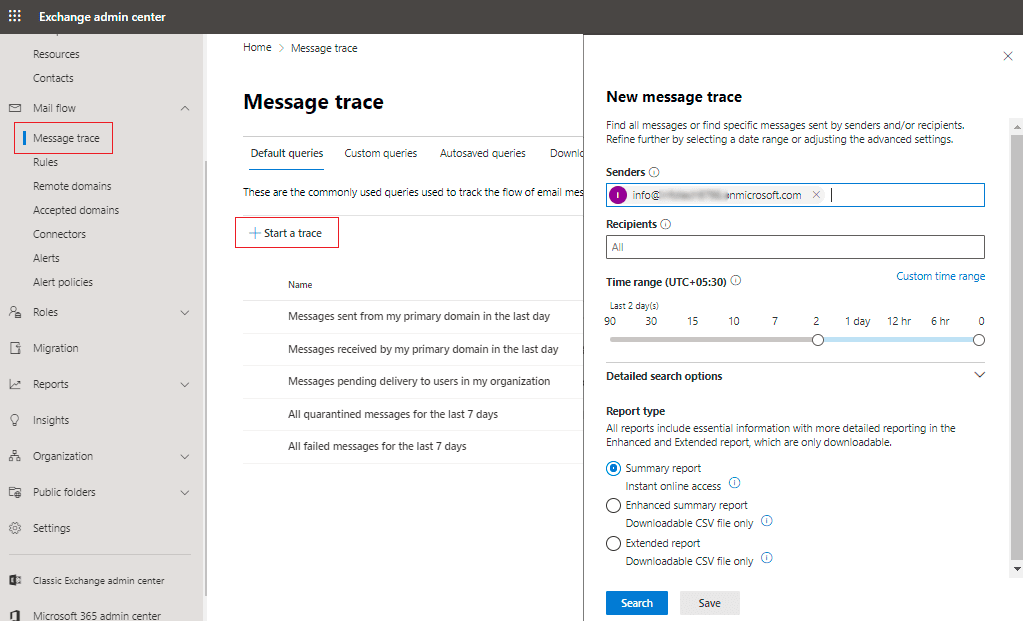1023x623 pixels.
Task: Click the Summary report info icon
Action: 734,484
